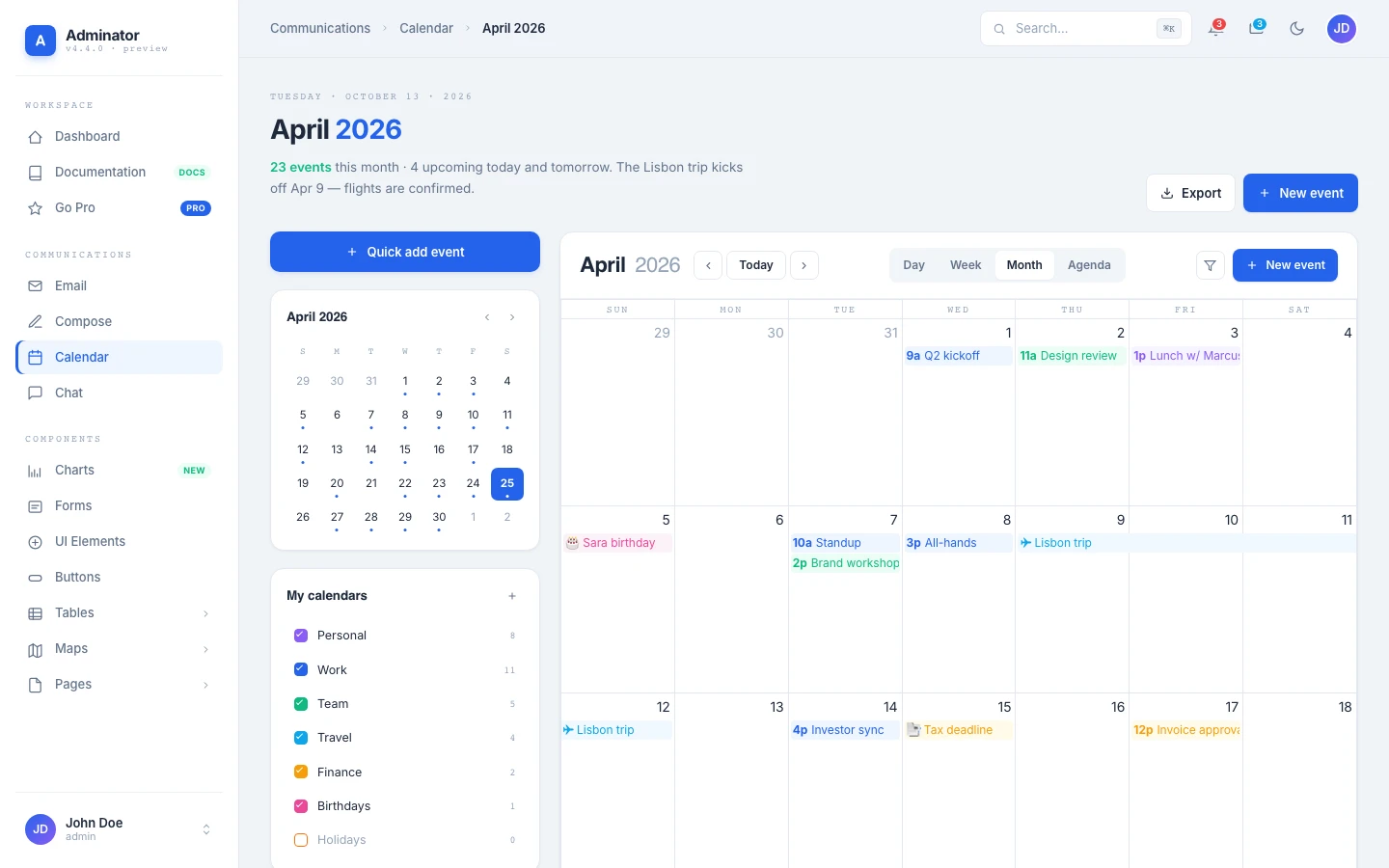Open Email in the sidebar
This screenshot has height=868, width=1389.
click(120, 286)
